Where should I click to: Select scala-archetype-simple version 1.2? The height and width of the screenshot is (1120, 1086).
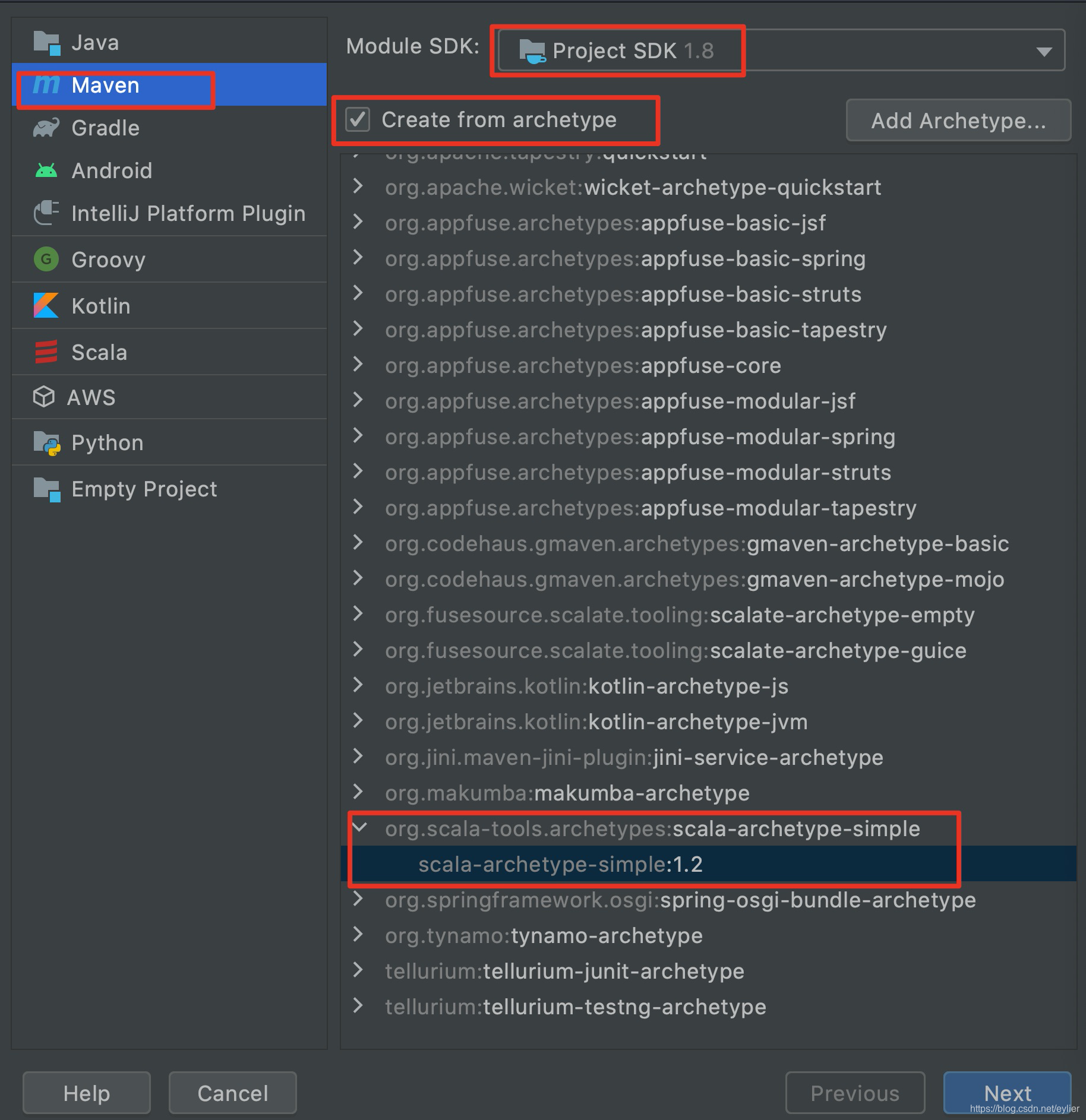(561, 864)
